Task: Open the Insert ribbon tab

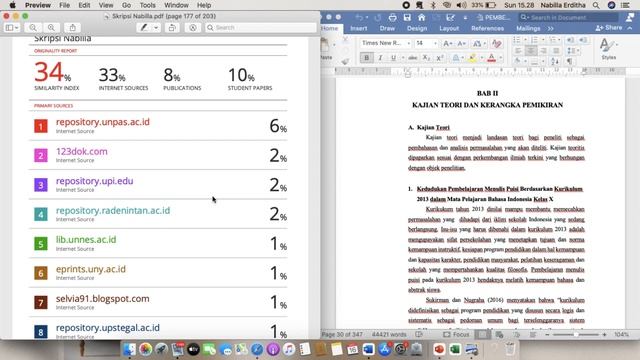Action: [358, 28]
